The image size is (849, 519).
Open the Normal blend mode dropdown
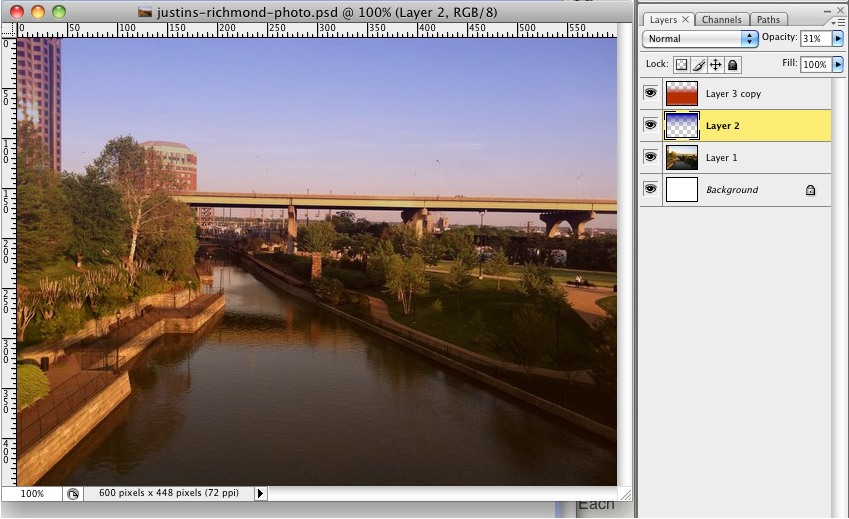(x=700, y=38)
